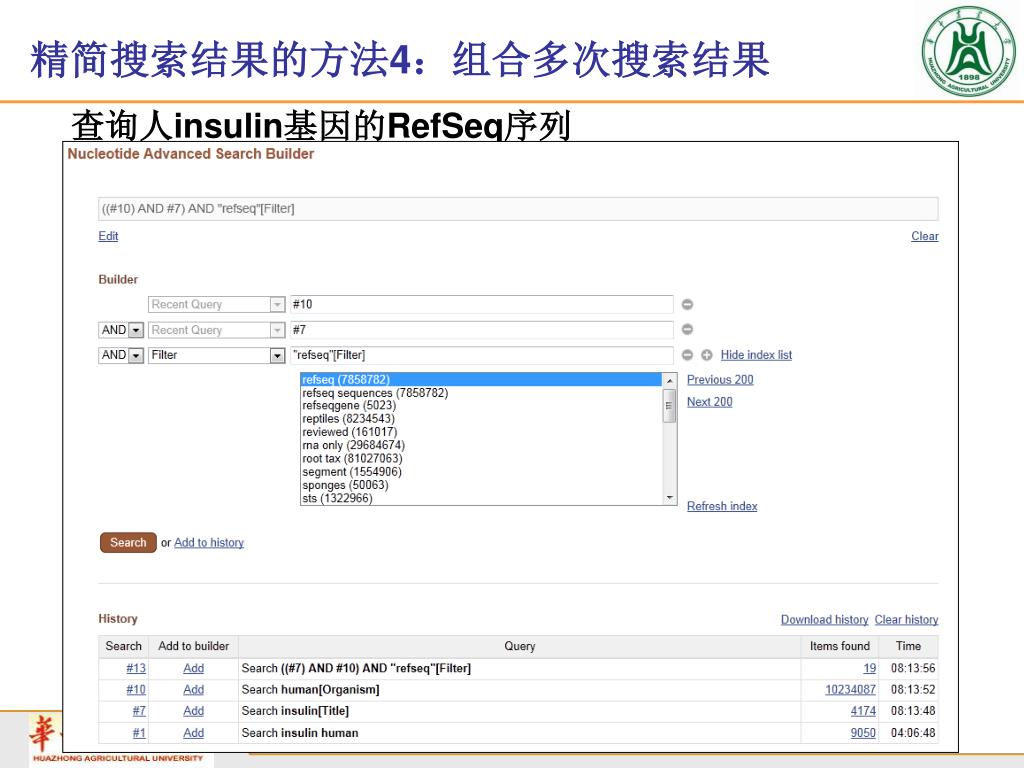Click the index list scroll down arrow
The width and height of the screenshot is (1024, 768).
tap(670, 498)
